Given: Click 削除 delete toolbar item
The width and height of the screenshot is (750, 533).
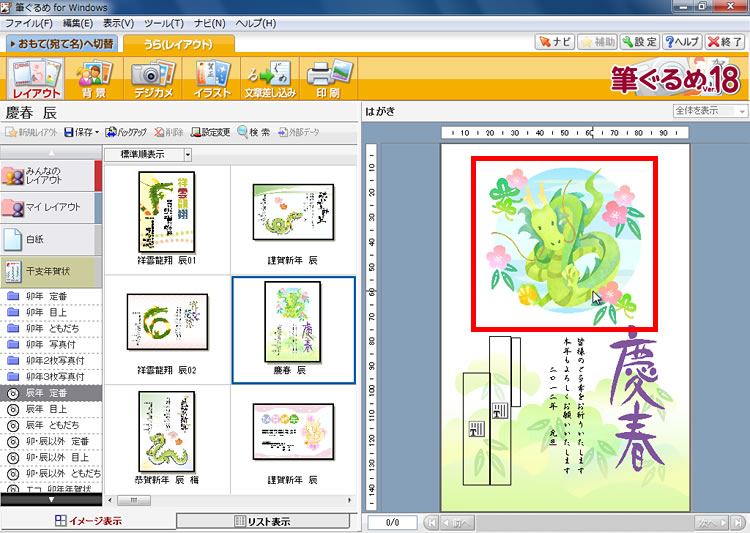Looking at the screenshot, I should [x=169, y=132].
